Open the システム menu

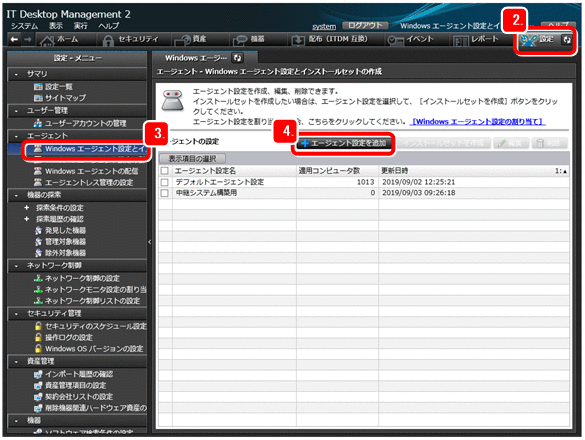[24, 26]
